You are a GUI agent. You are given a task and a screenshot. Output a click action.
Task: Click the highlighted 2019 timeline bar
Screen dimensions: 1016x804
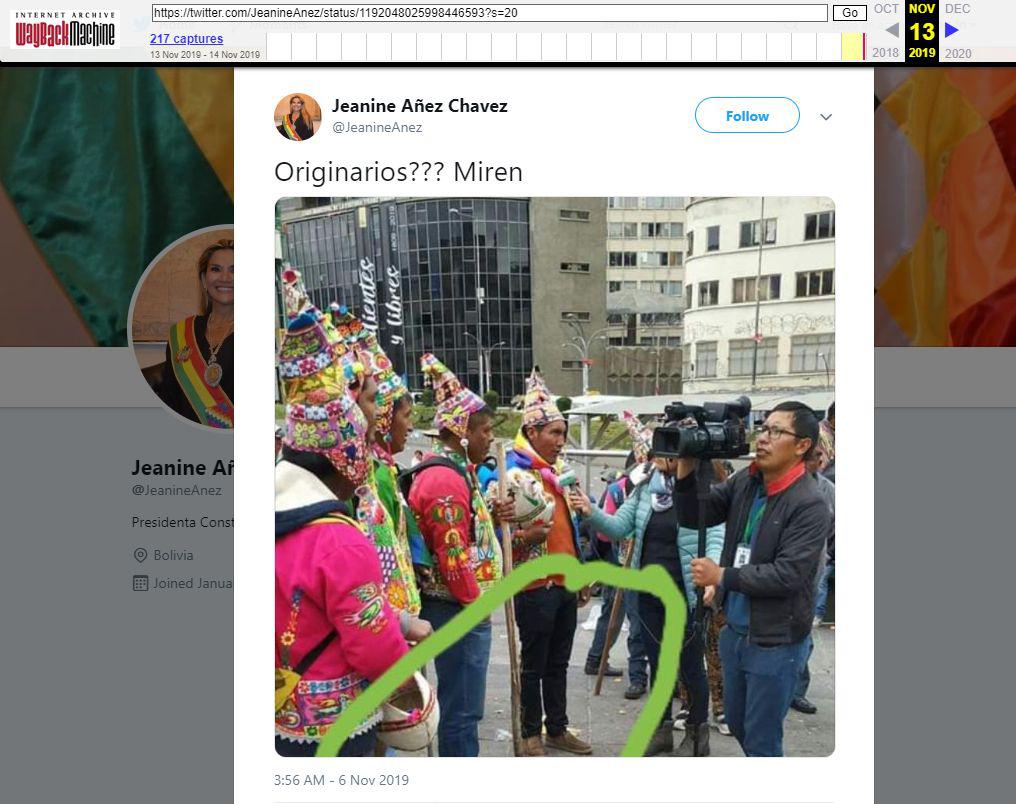pos(853,47)
